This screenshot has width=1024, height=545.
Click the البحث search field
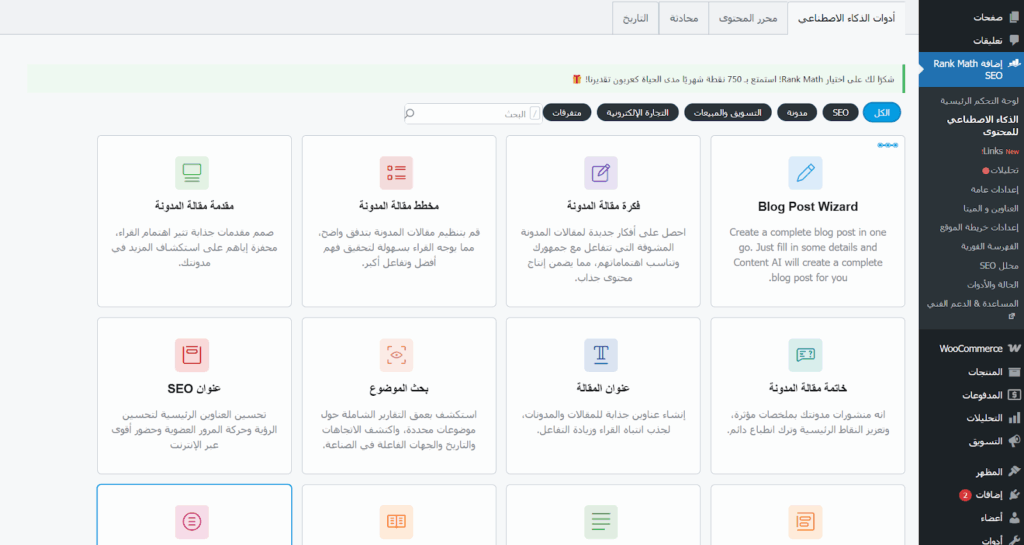point(470,113)
